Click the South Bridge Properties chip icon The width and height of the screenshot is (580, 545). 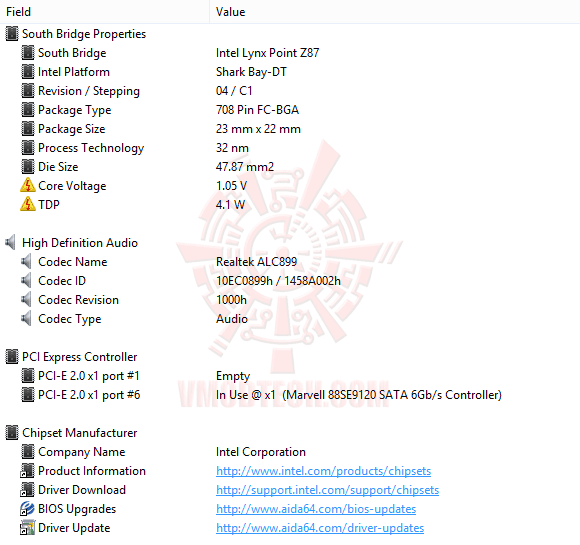[x=12, y=34]
